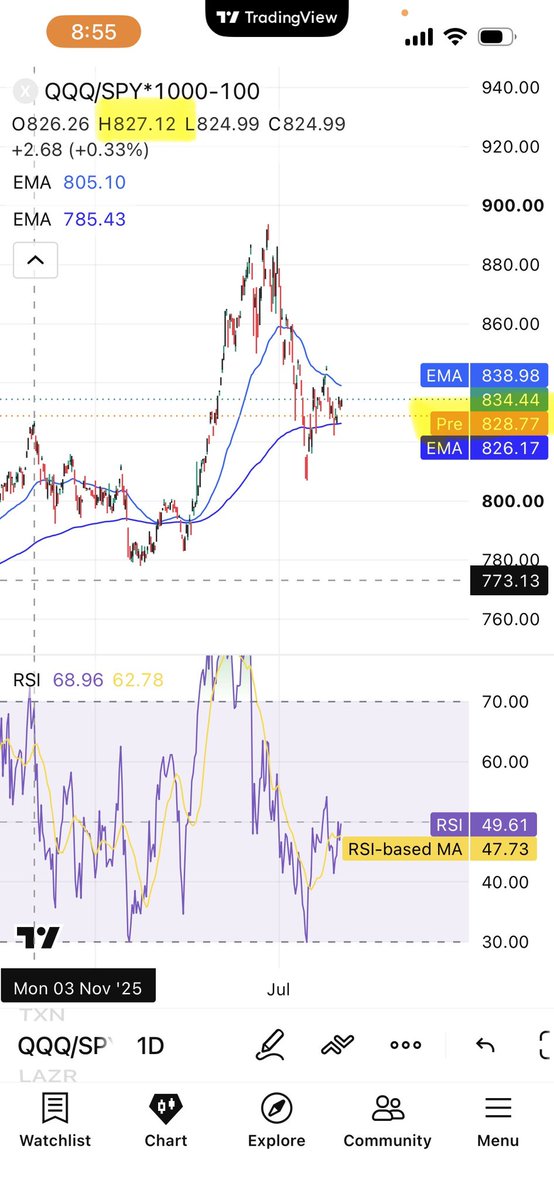Image resolution: width=554 pixels, height=1200 pixels.
Task: Open the Community tab
Action: (387, 1121)
